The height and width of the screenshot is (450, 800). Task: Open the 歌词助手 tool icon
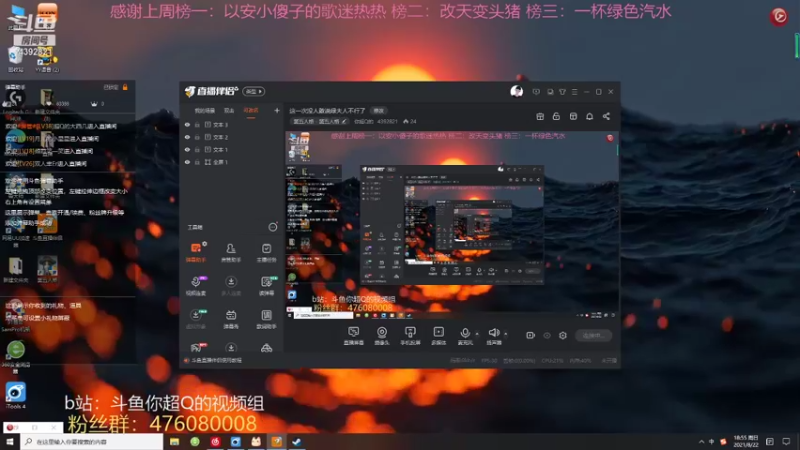pyautogui.click(x=266, y=319)
